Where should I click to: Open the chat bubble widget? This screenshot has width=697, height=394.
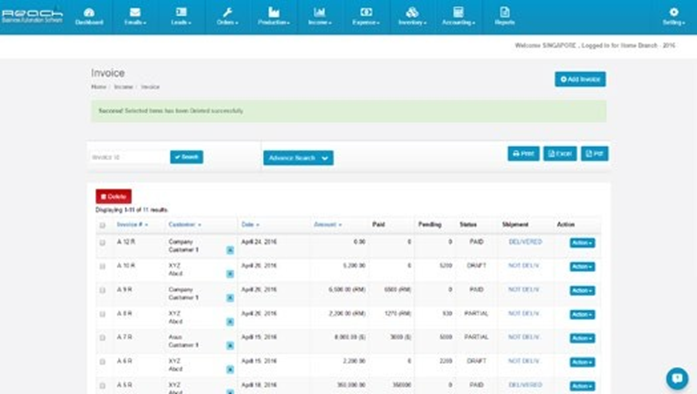pyautogui.click(x=677, y=378)
